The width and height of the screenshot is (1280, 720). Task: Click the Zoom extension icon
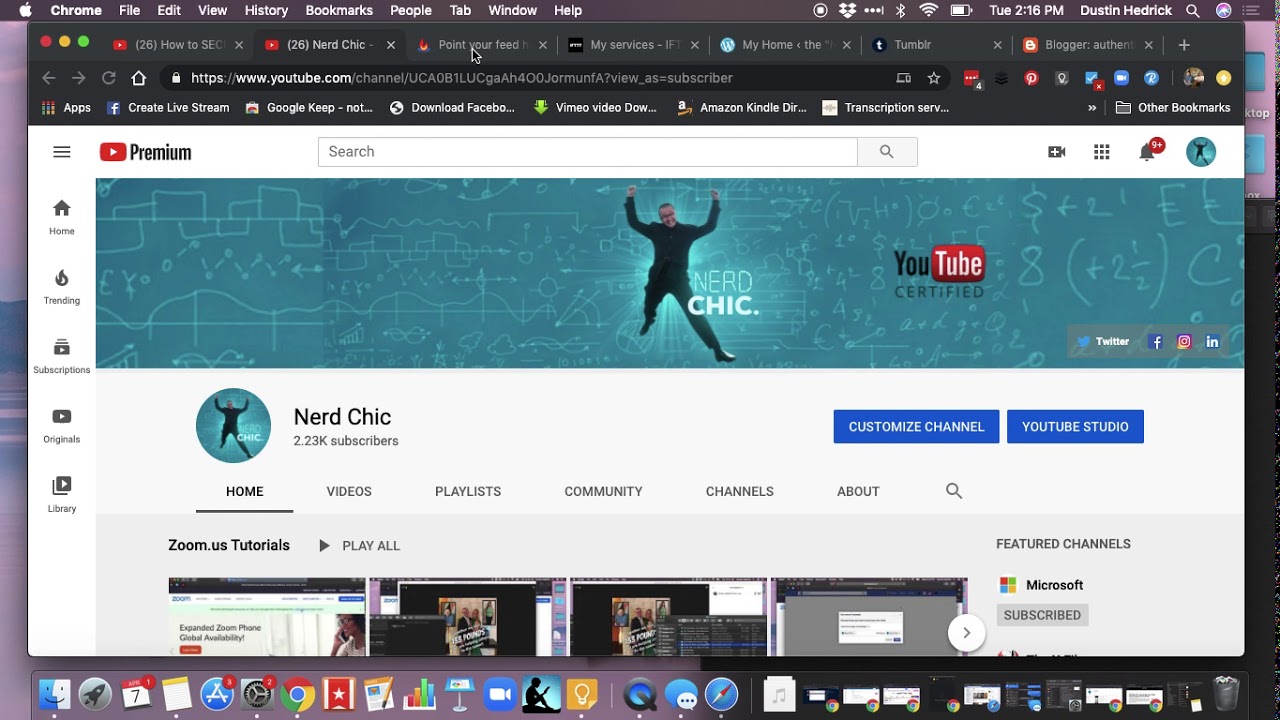point(1121,78)
